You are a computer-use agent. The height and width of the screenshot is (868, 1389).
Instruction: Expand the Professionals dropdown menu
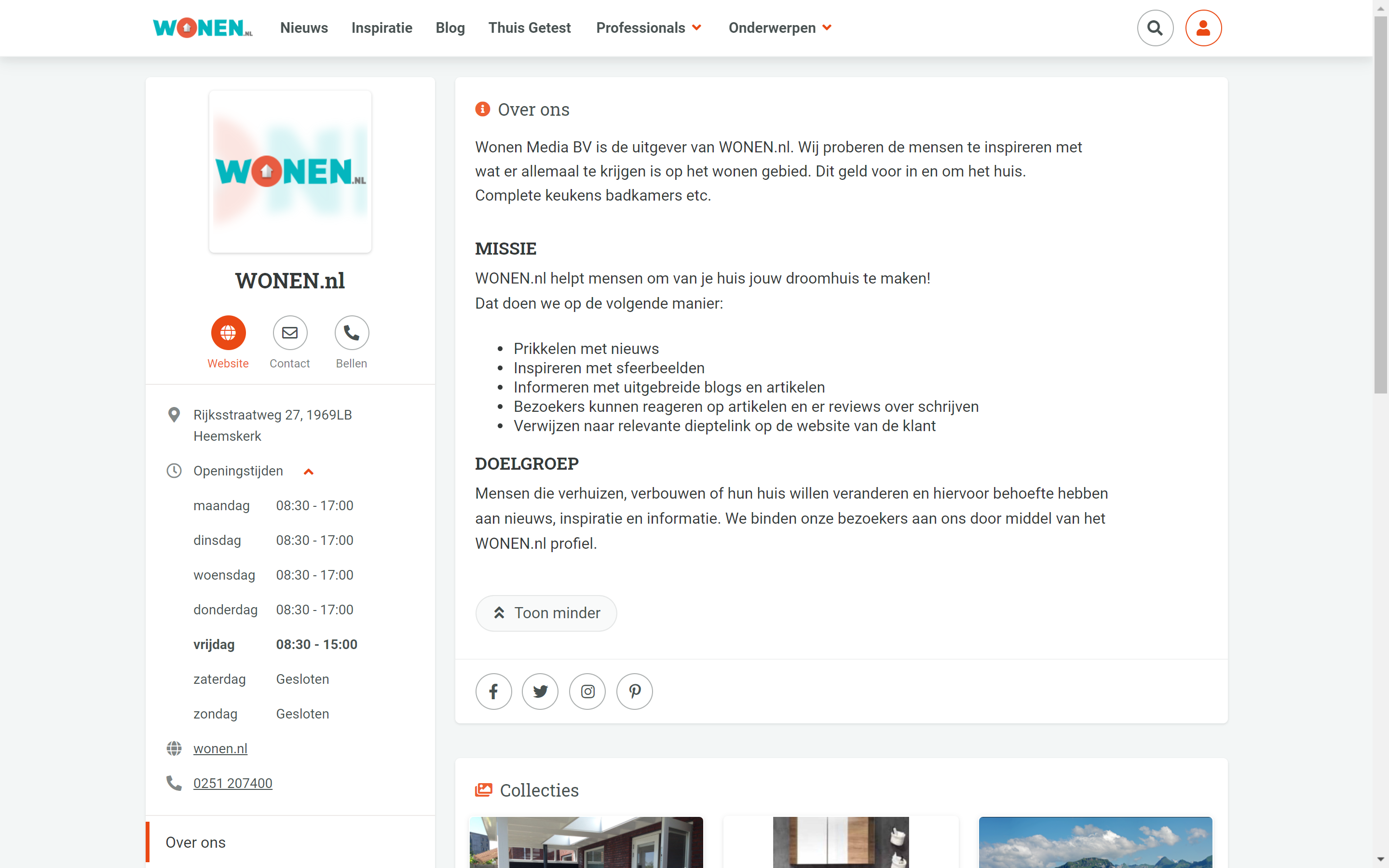click(649, 27)
